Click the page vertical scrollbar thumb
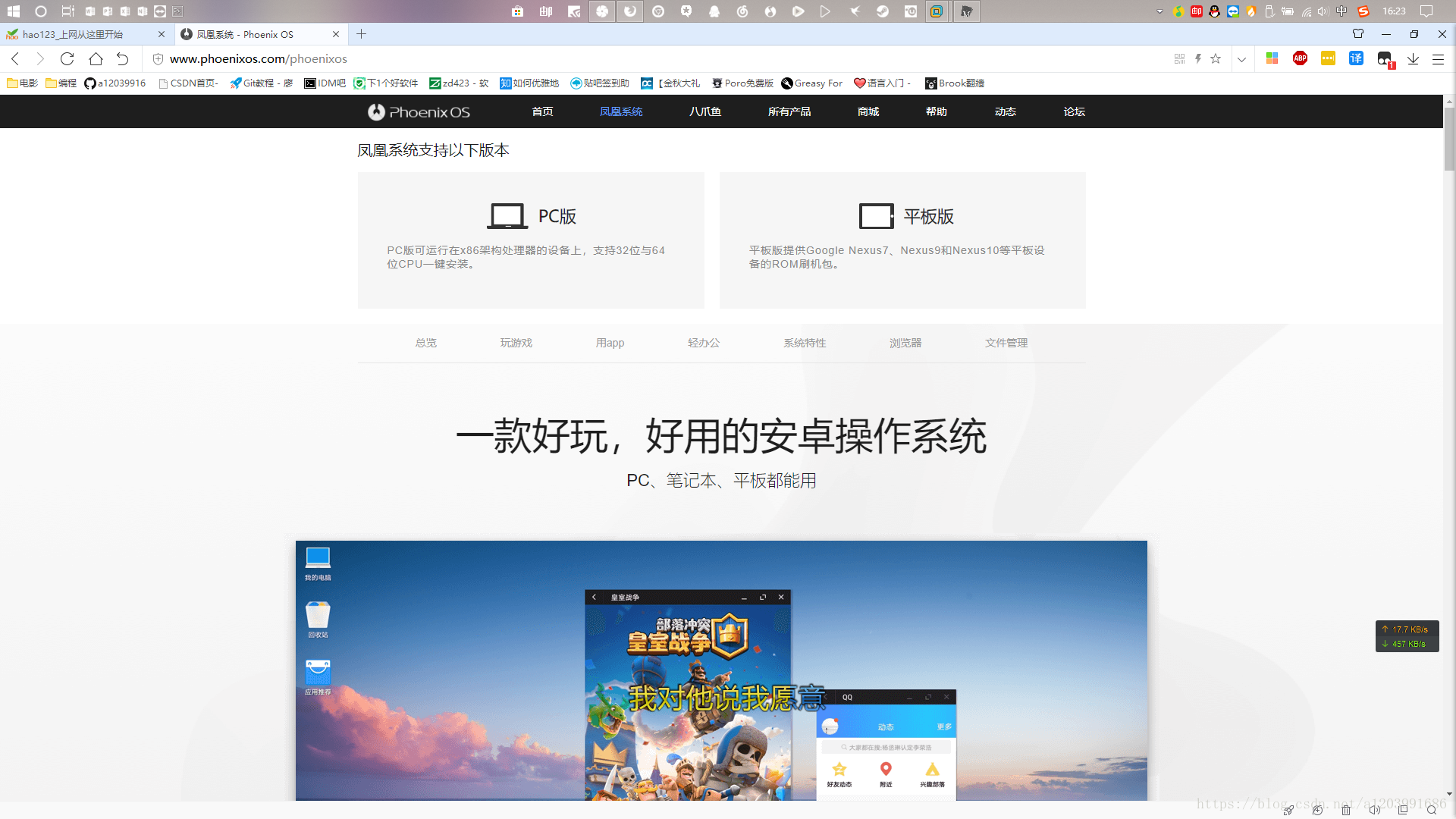Image resolution: width=1456 pixels, height=819 pixels. [x=1449, y=139]
